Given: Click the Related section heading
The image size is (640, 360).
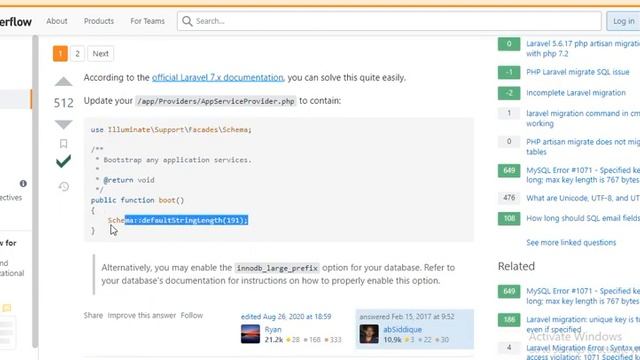Looking at the screenshot, I should 516,267.
